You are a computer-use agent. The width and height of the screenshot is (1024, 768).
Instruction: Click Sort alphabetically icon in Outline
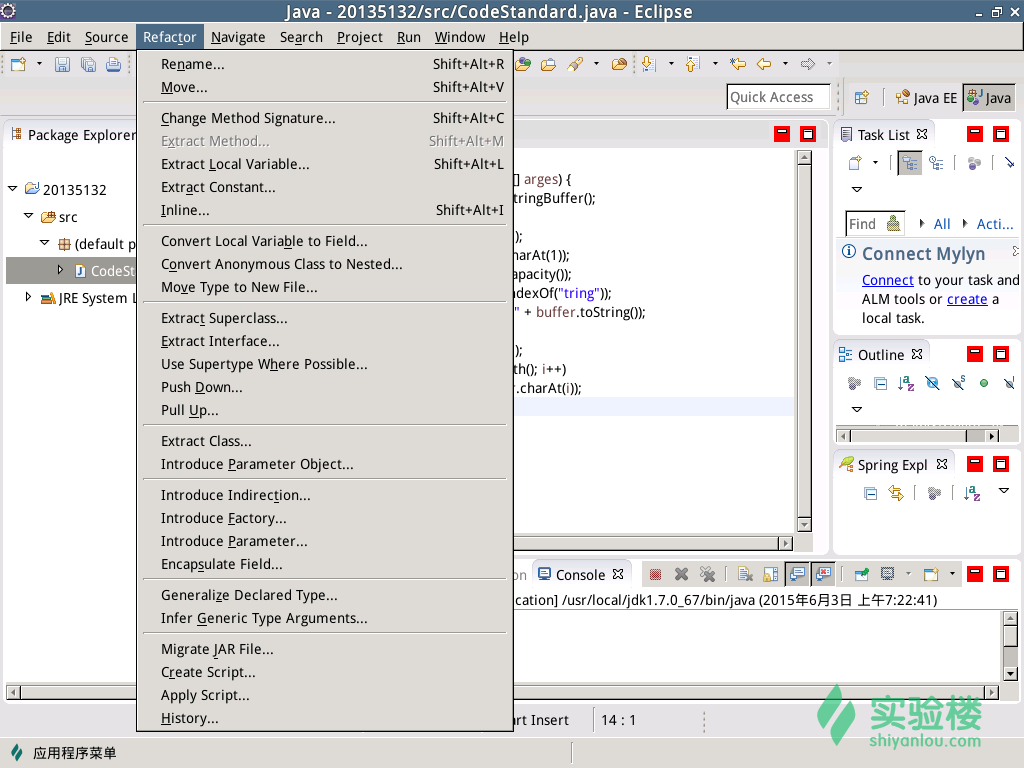(x=906, y=383)
